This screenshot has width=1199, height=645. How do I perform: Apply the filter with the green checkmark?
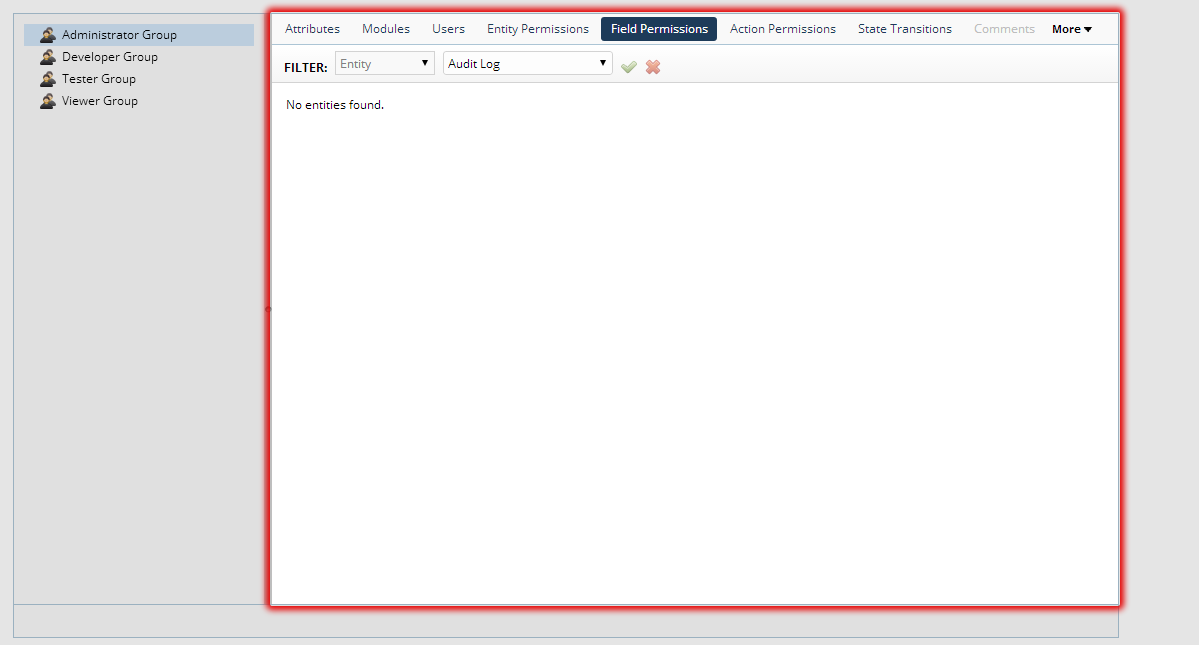point(629,67)
